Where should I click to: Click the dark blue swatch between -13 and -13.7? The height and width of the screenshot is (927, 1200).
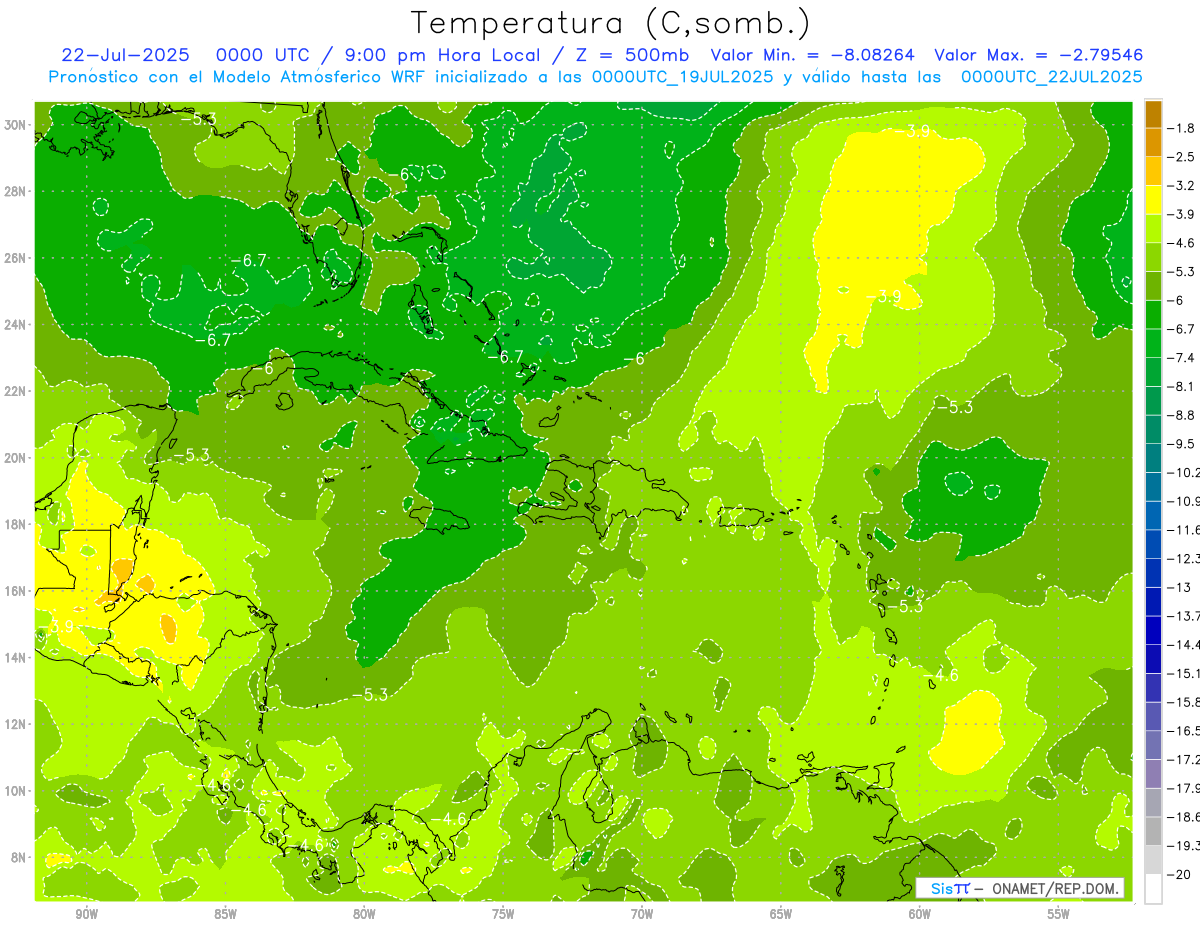(x=1153, y=602)
